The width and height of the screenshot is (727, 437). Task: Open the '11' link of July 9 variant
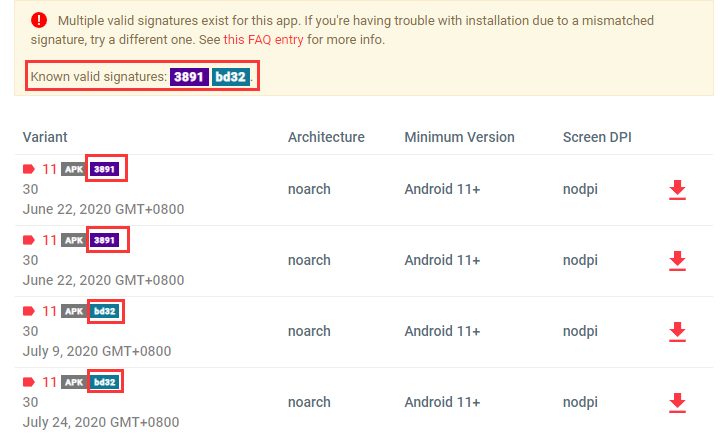[x=49, y=311]
